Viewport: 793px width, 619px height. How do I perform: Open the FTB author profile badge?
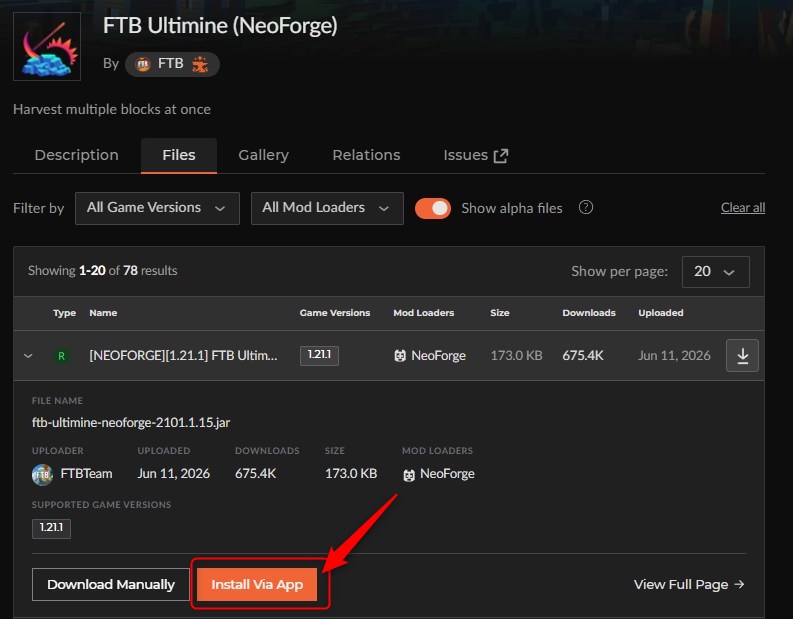pos(172,64)
